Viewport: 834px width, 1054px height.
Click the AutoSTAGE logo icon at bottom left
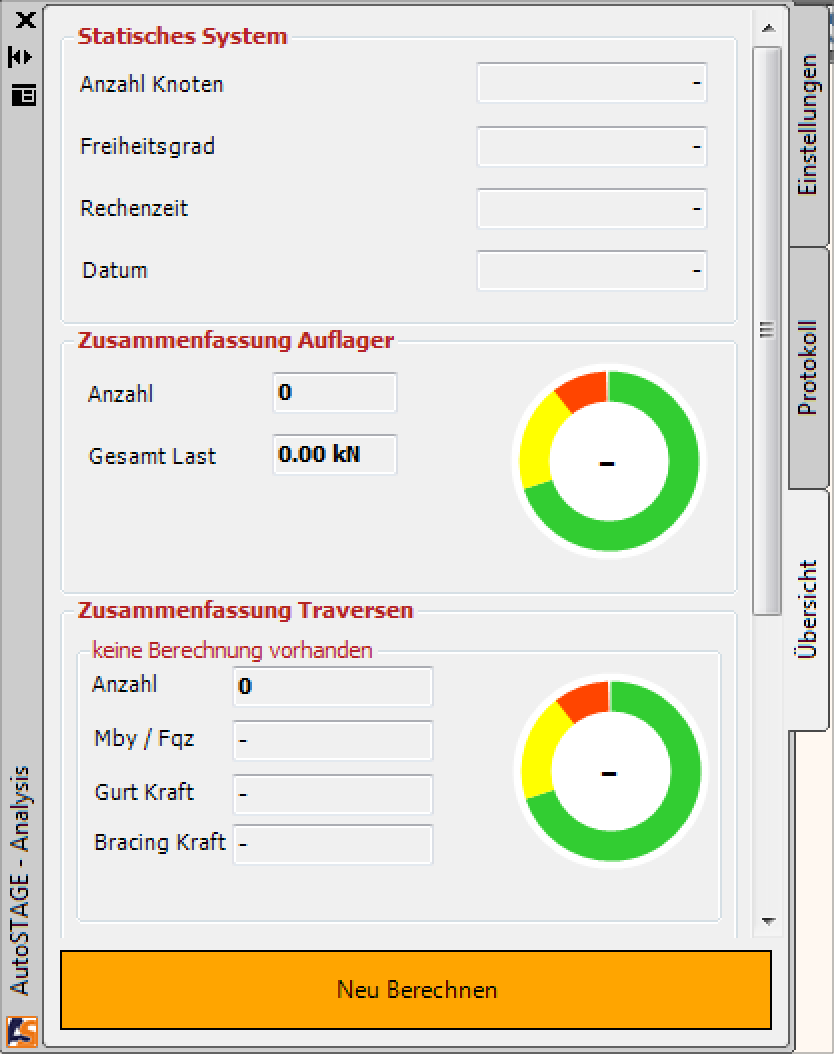[23, 1032]
